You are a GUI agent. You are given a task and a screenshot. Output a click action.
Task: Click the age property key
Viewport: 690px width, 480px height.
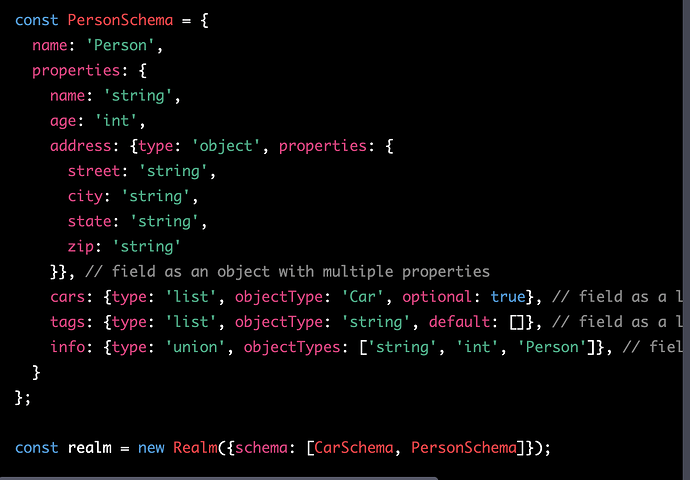click(63, 121)
